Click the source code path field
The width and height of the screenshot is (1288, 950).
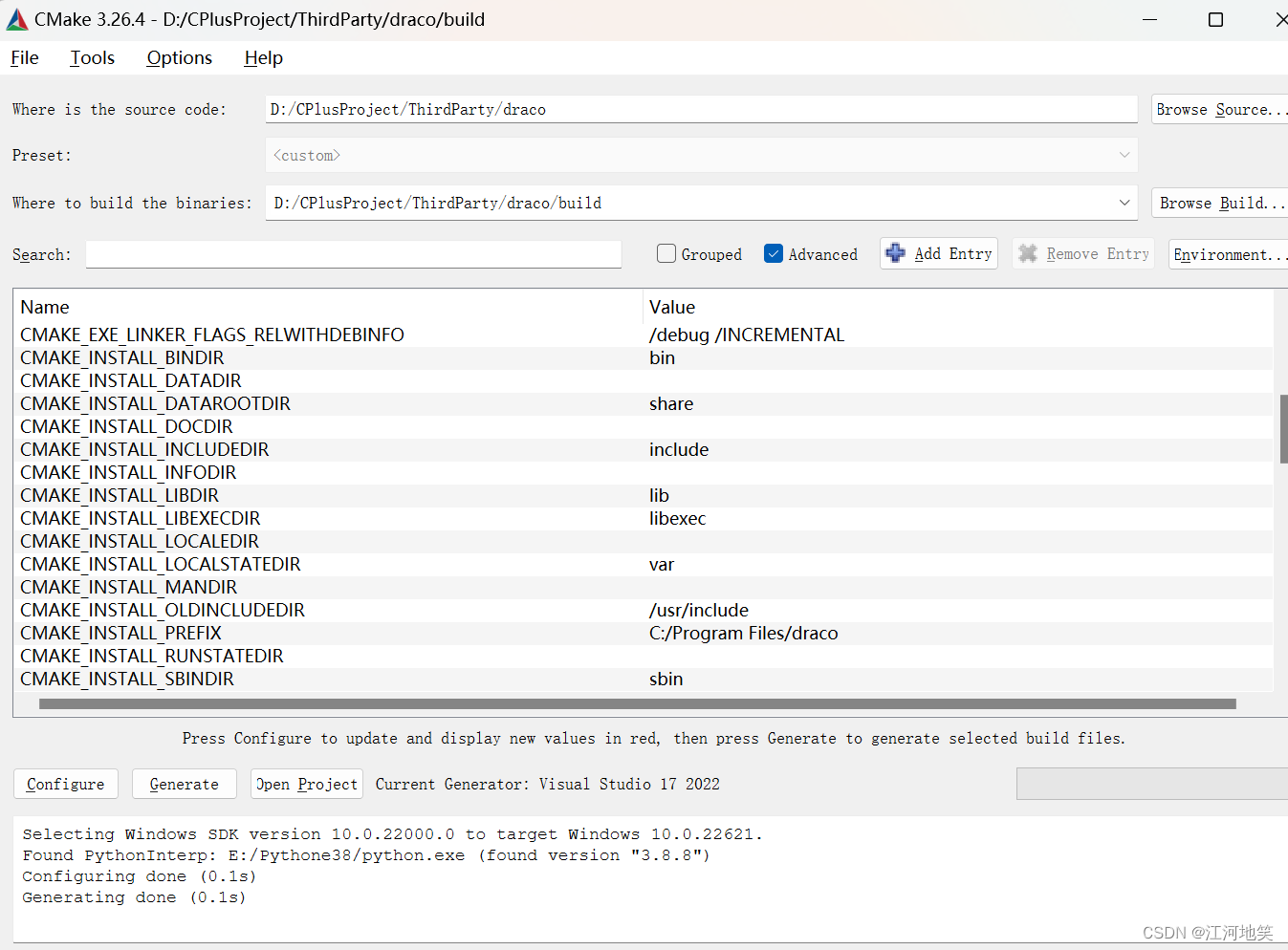[702, 109]
